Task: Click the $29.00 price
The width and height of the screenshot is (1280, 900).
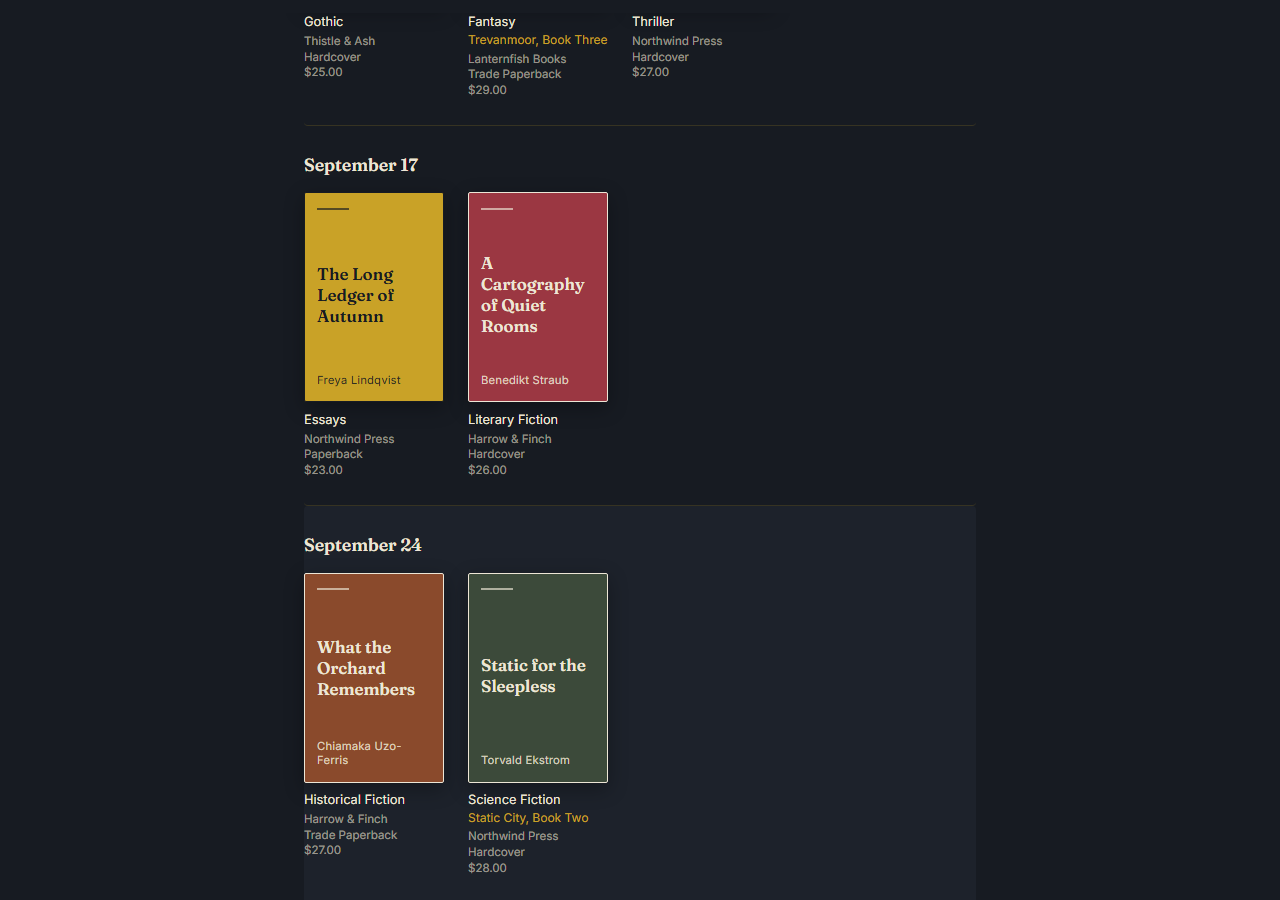Action: click(487, 90)
